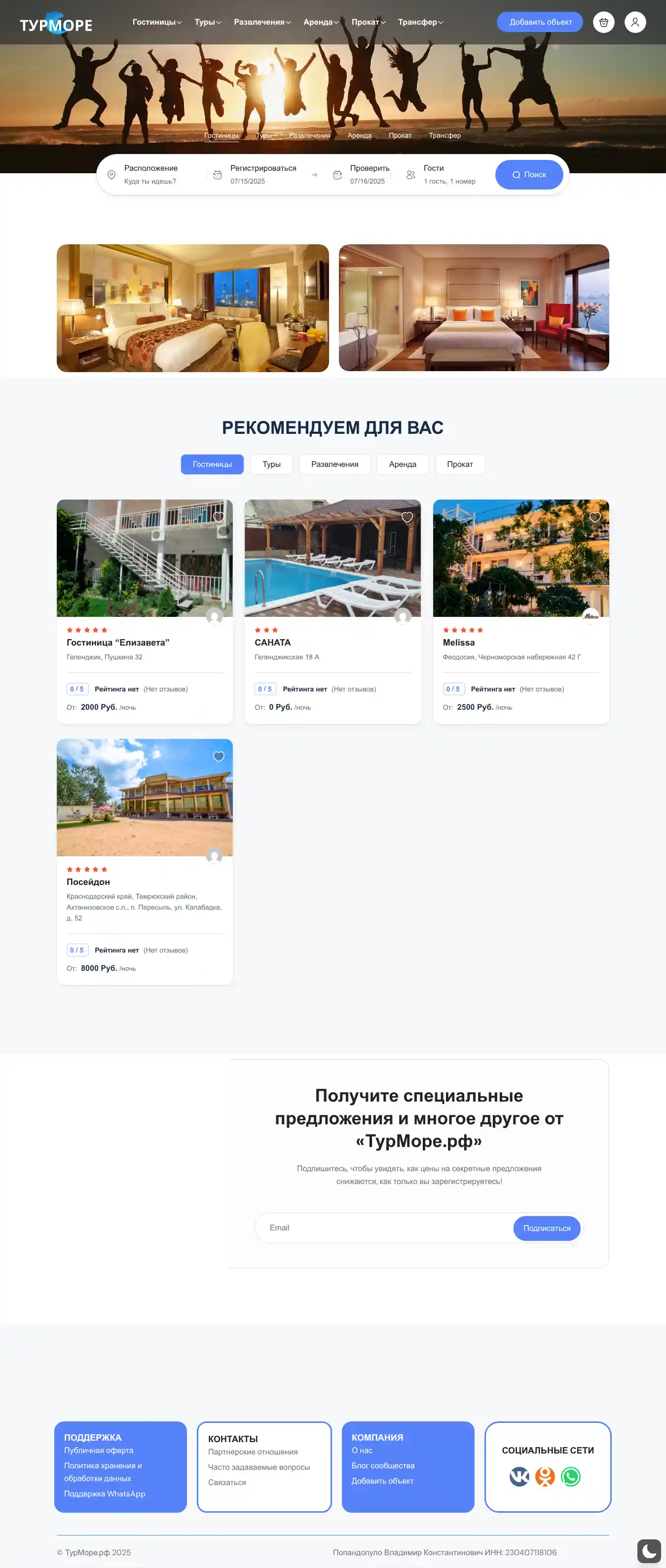Open the shopping basket icon in header
666x1568 pixels.
pyautogui.click(x=603, y=23)
